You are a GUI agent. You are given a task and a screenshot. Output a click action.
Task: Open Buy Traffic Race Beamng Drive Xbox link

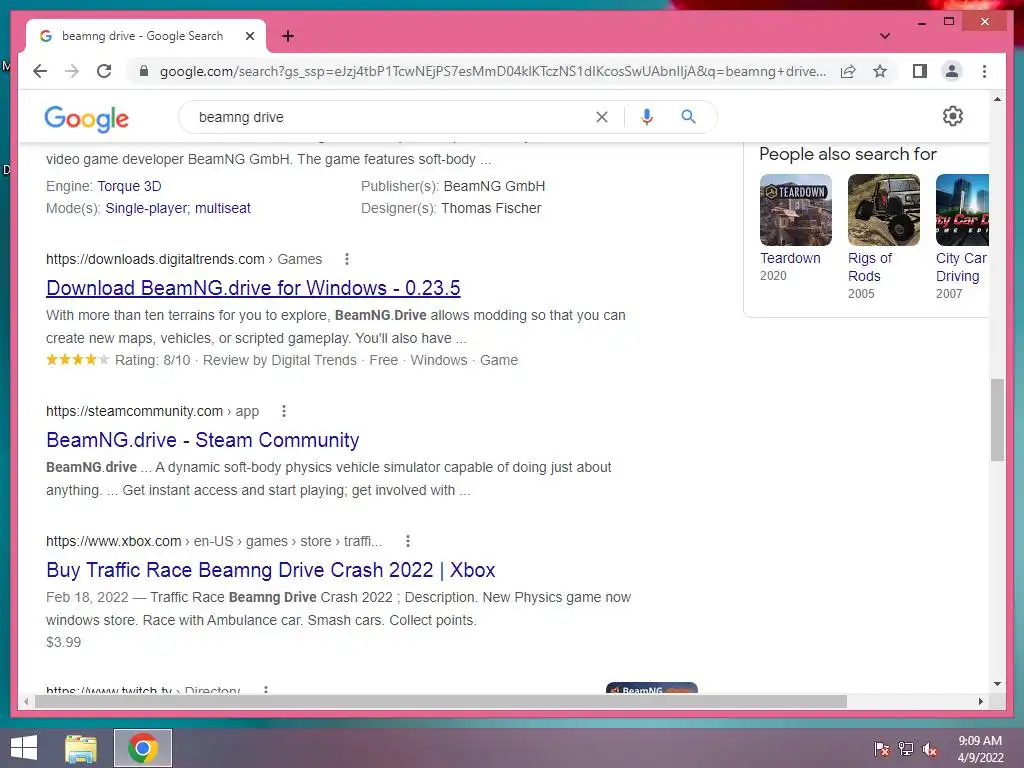coord(270,570)
